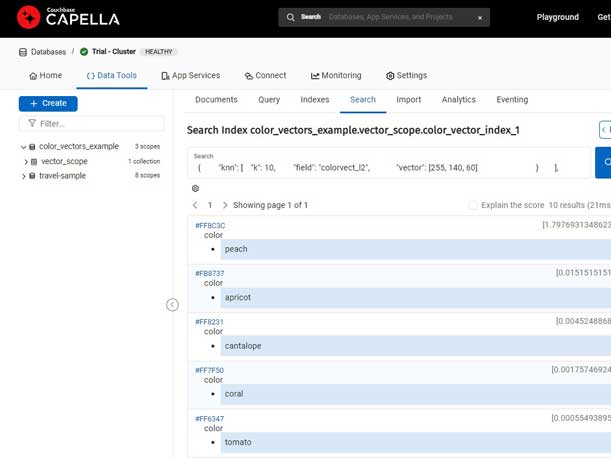Open the Settings tab

406,75
